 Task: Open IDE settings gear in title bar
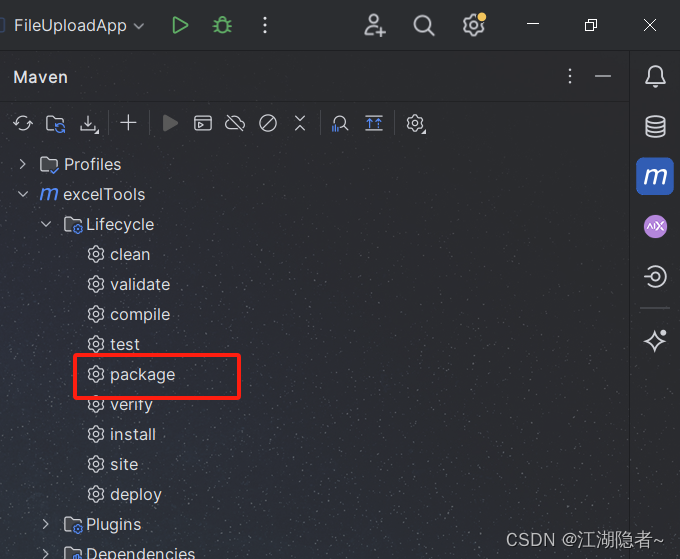[474, 25]
